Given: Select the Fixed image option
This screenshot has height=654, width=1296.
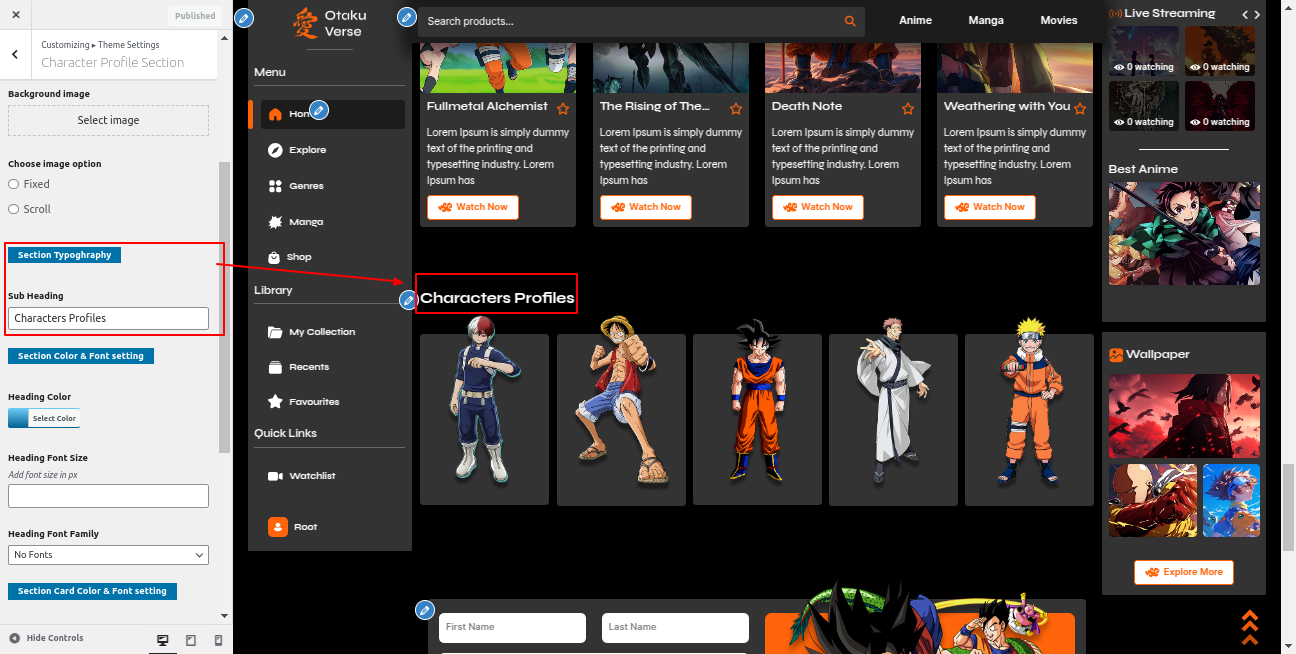Looking at the screenshot, I should tap(14, 184).
